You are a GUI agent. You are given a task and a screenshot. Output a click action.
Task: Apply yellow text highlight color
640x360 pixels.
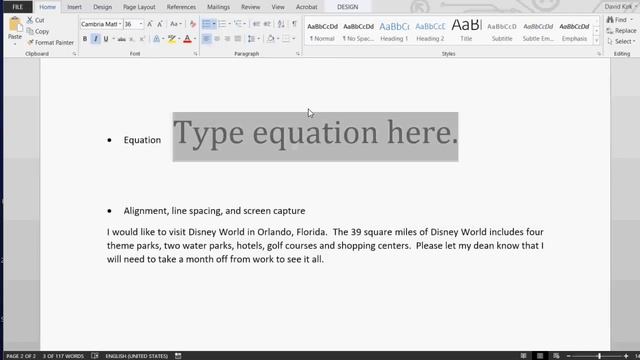click(x=171, y=39)
